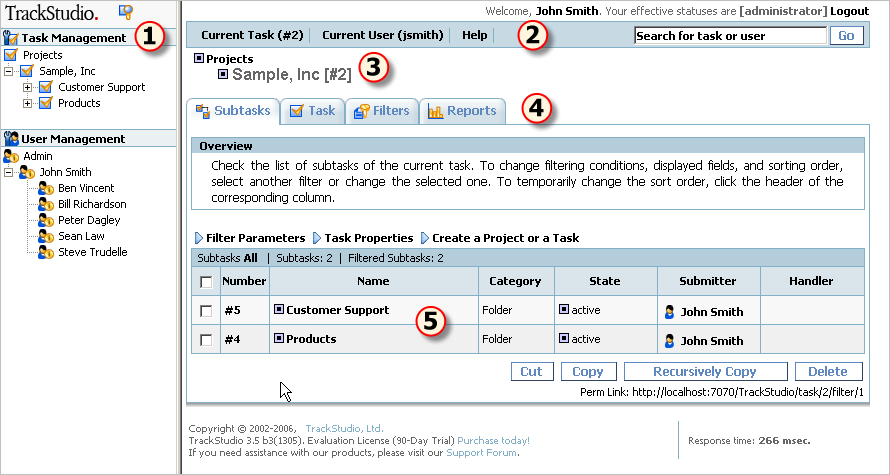Switch to the Task tab

tap(313, 111)
